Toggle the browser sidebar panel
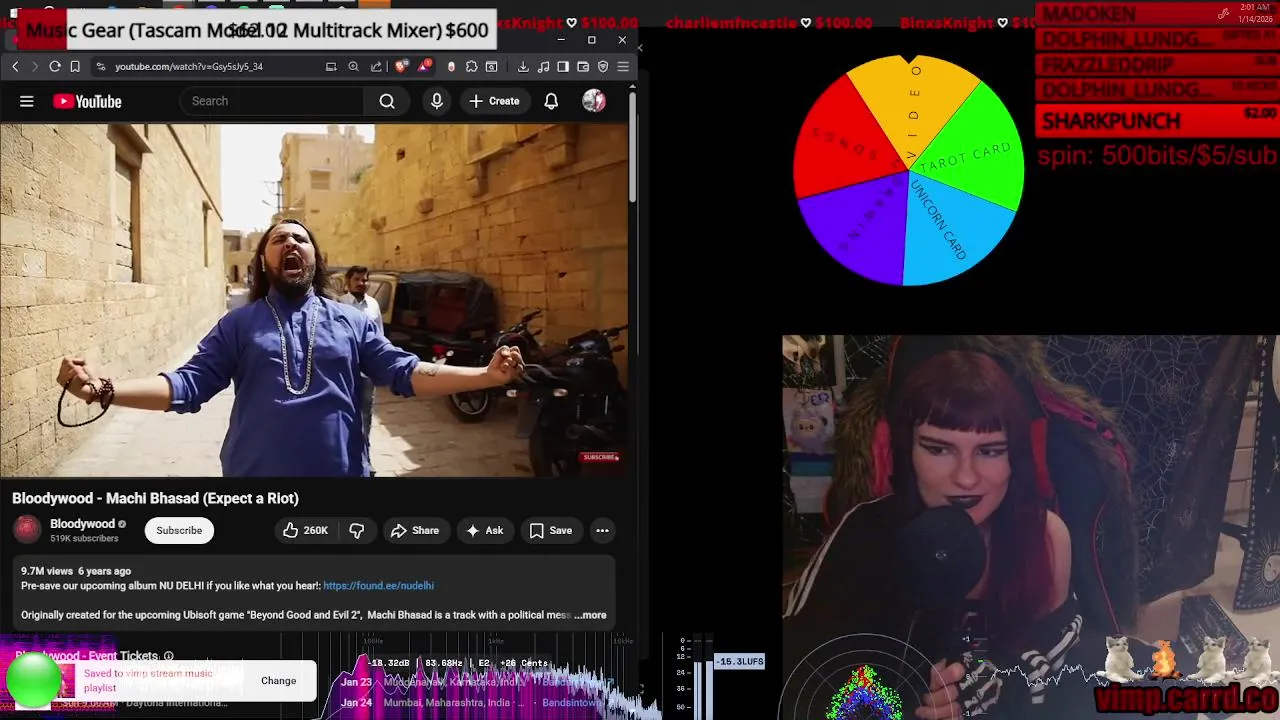The image size is (1280, 720). pos(563,66)
